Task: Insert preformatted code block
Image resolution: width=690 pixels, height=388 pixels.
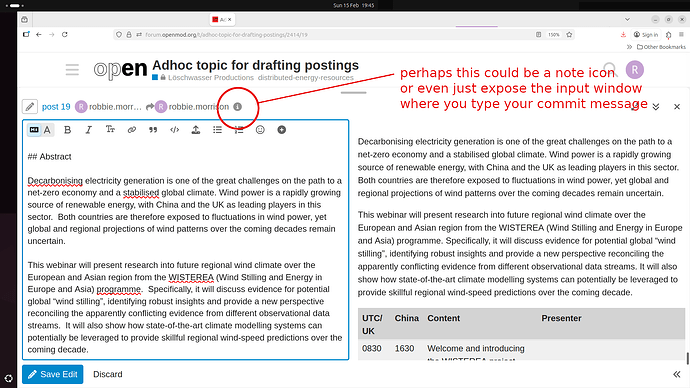Action: click(174, 130)
